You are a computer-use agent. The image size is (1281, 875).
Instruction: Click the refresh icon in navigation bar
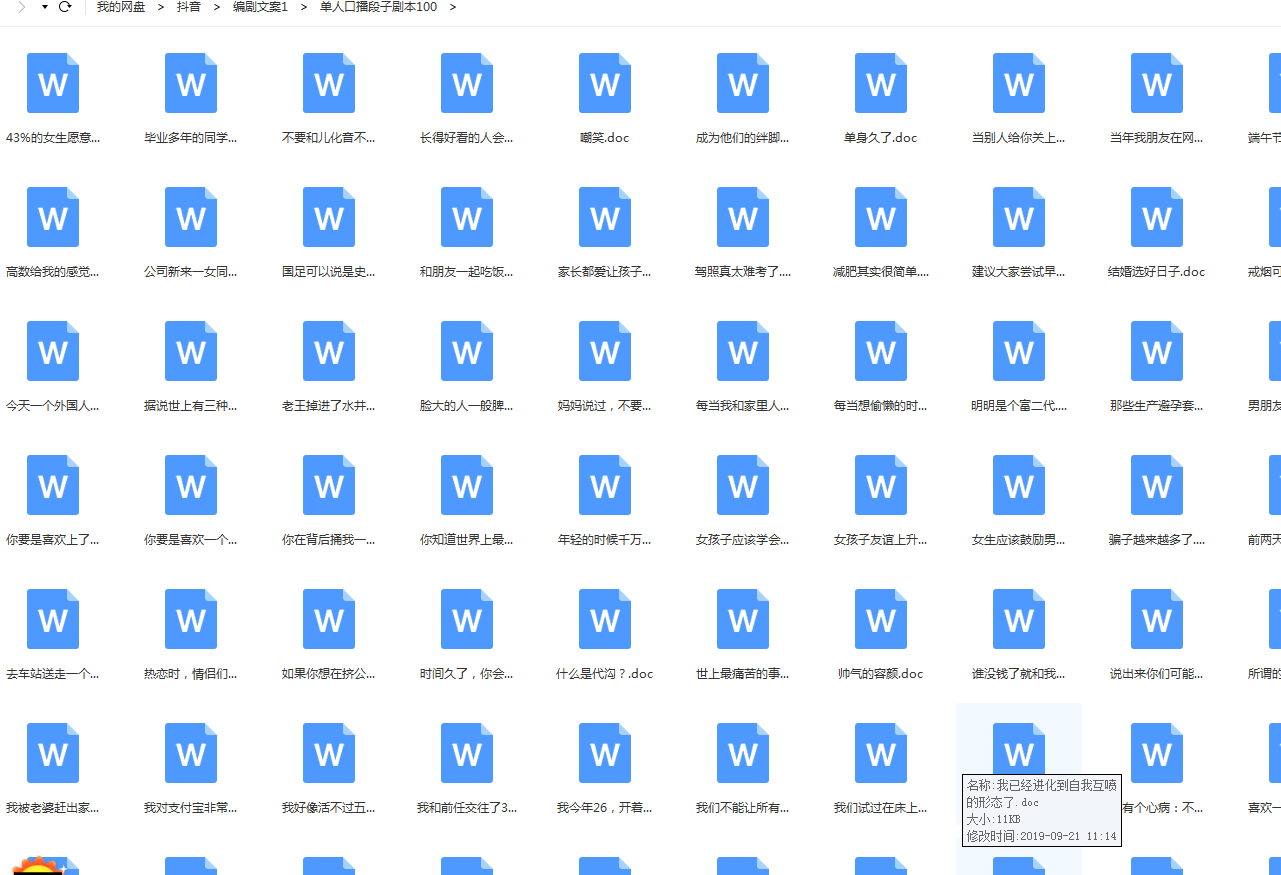pyautogui.click(x=66, y=7)
